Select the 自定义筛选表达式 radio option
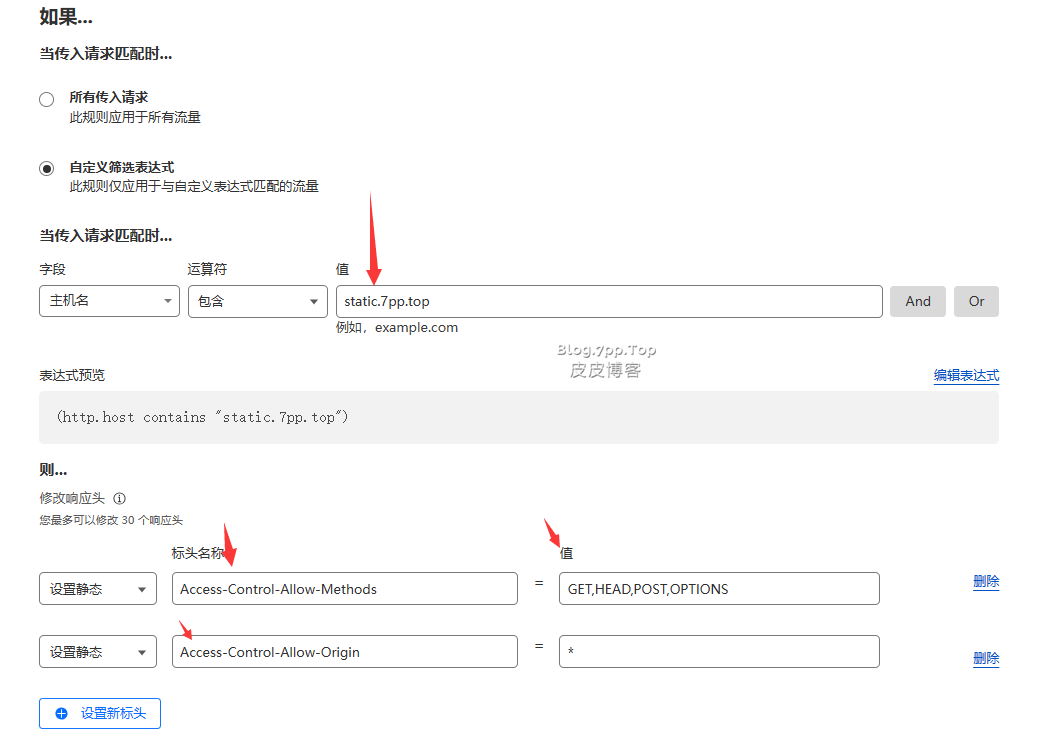The width and height of the screenshot is (1051, 731). coord(46,169)
